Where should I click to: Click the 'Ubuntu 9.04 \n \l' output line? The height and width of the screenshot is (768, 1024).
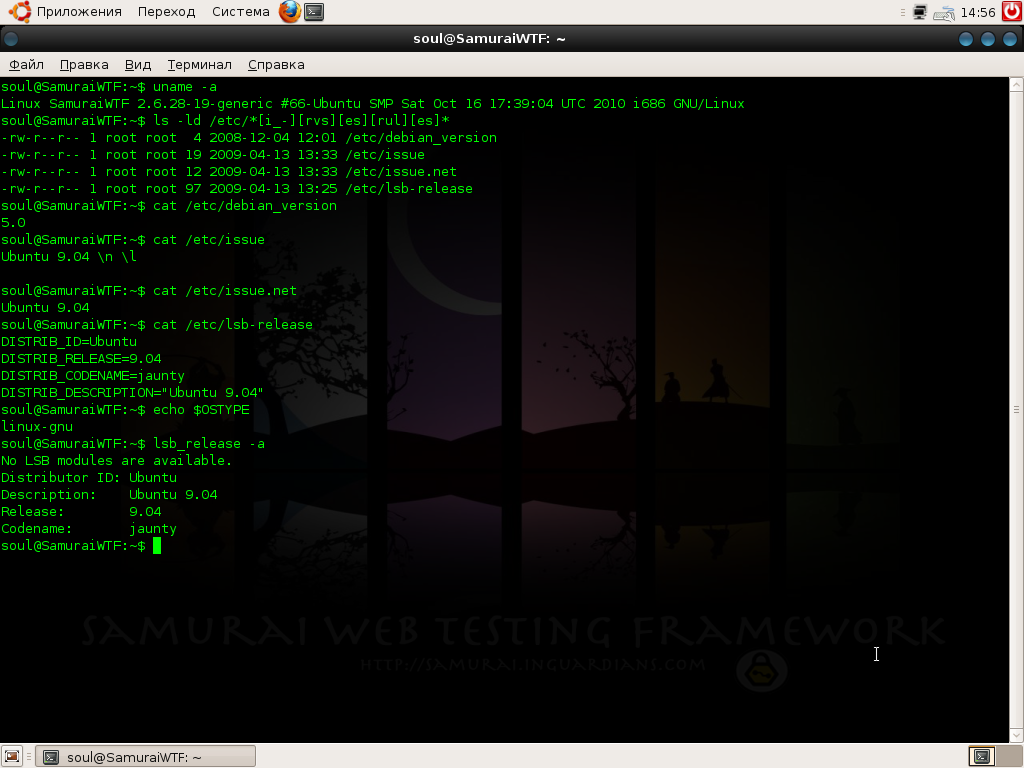tap(69, 257)
